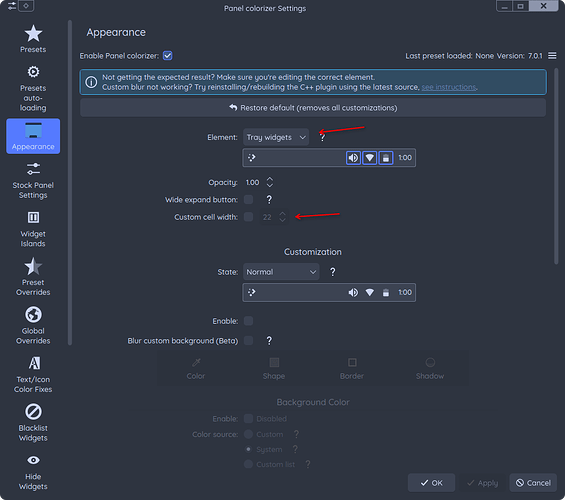
Task: Increase the Opacity value with the up arrow
Action: pos(270,179)
